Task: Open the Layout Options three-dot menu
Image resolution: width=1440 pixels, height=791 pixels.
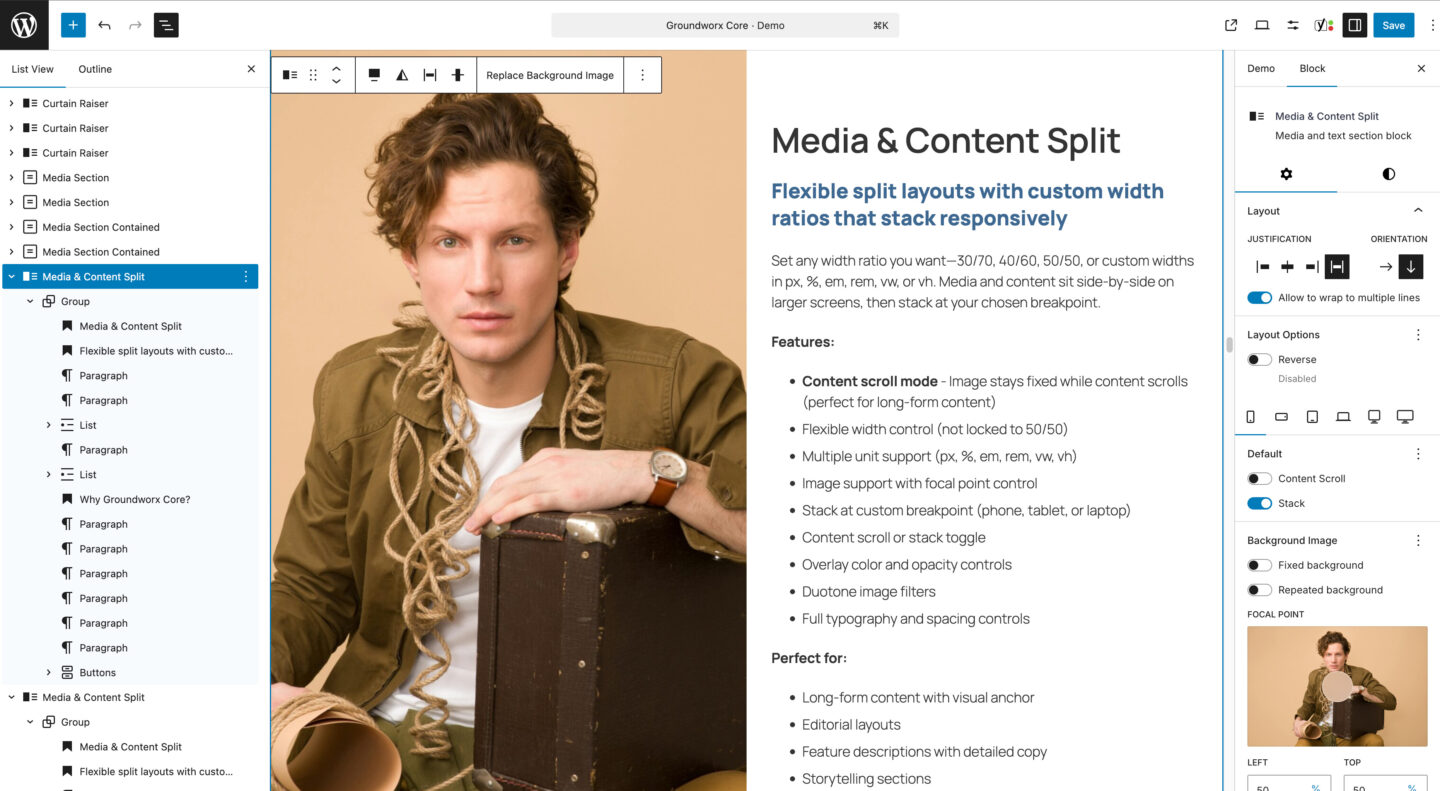Action: [x=1417, y=334]
